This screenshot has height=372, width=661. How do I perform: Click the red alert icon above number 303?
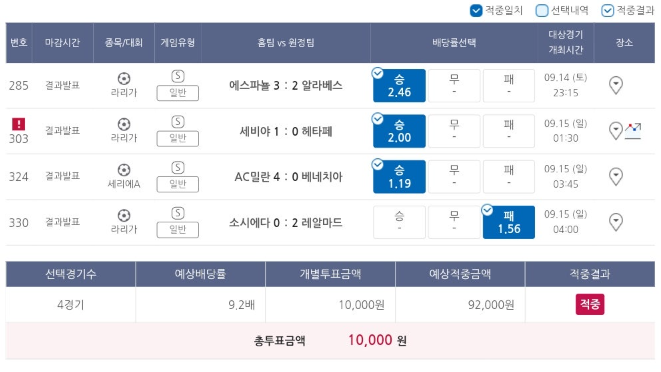[x=19, y=124]
